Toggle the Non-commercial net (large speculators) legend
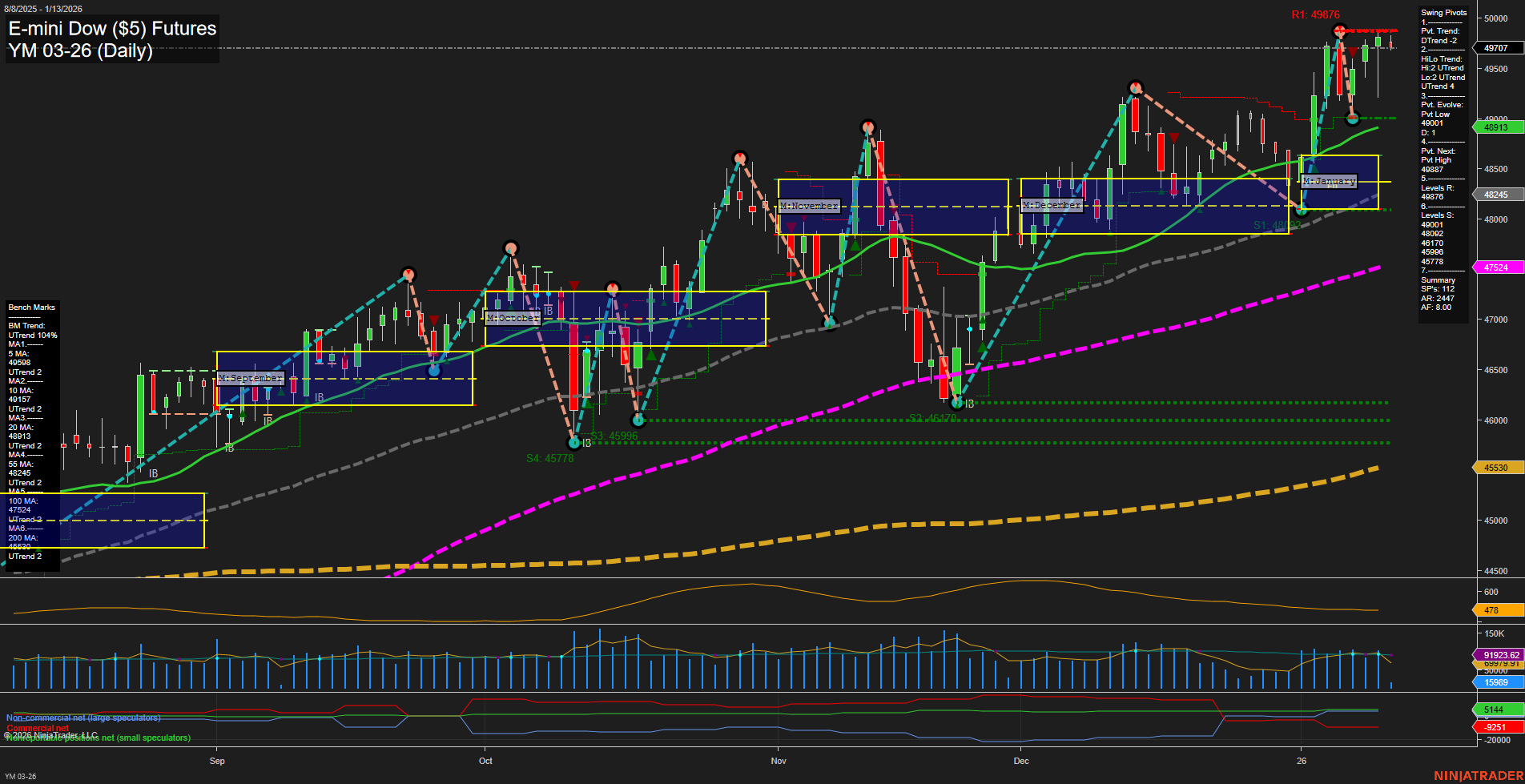 coord(83,718)
